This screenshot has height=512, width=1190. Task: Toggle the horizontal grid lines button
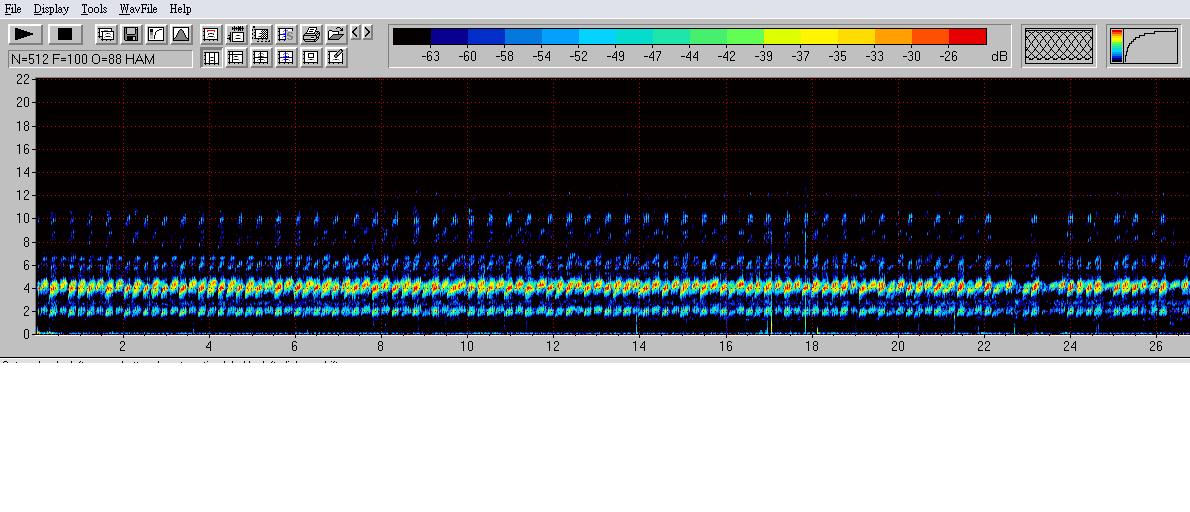tap(236, 58)
